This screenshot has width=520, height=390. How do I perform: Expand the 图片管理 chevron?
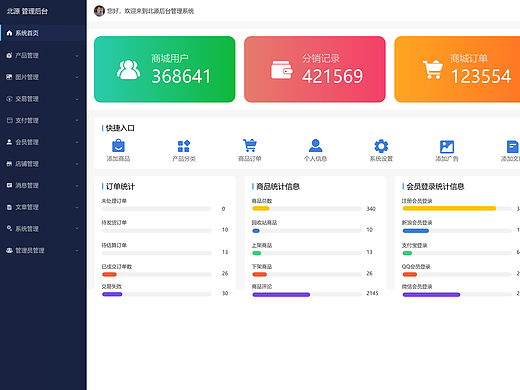77,77
